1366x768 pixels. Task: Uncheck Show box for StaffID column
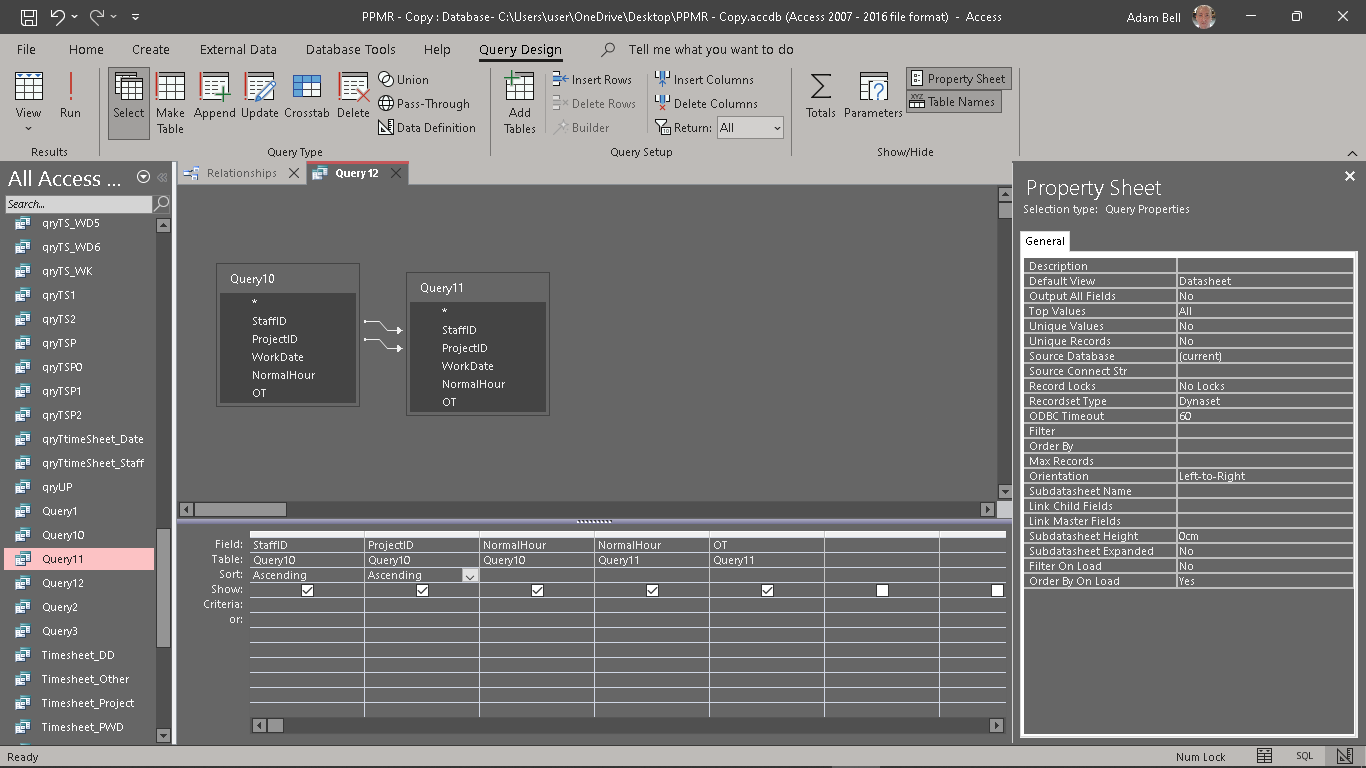click(307, 591)
